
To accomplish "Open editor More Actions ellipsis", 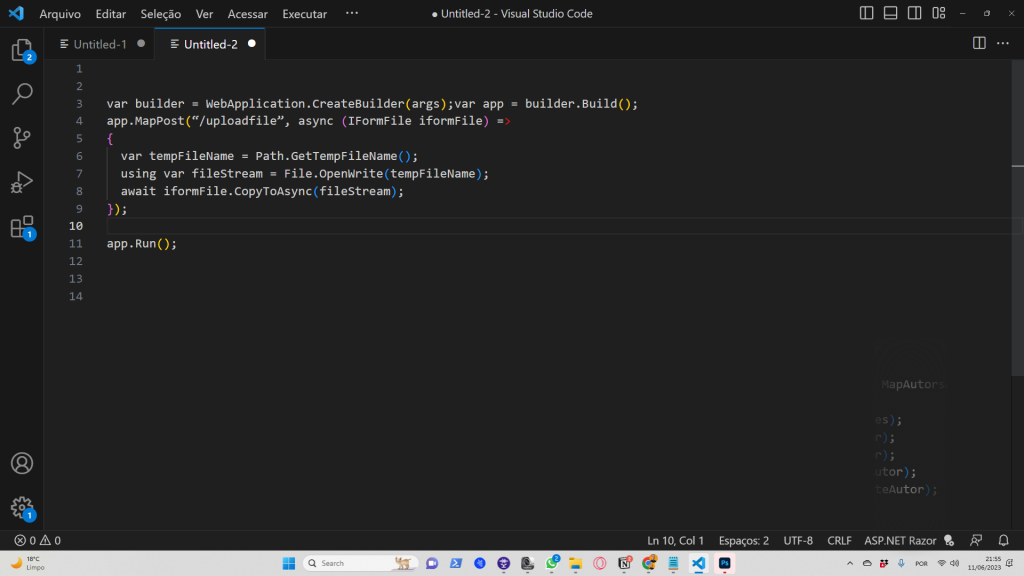I will tap(1003, 44).
